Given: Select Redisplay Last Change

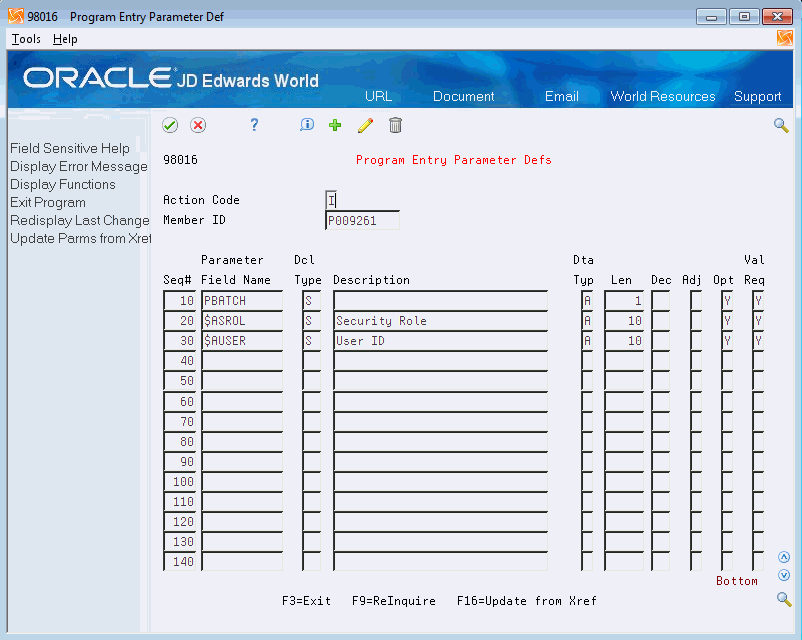Looking at the screenshot, I should 80,220.
